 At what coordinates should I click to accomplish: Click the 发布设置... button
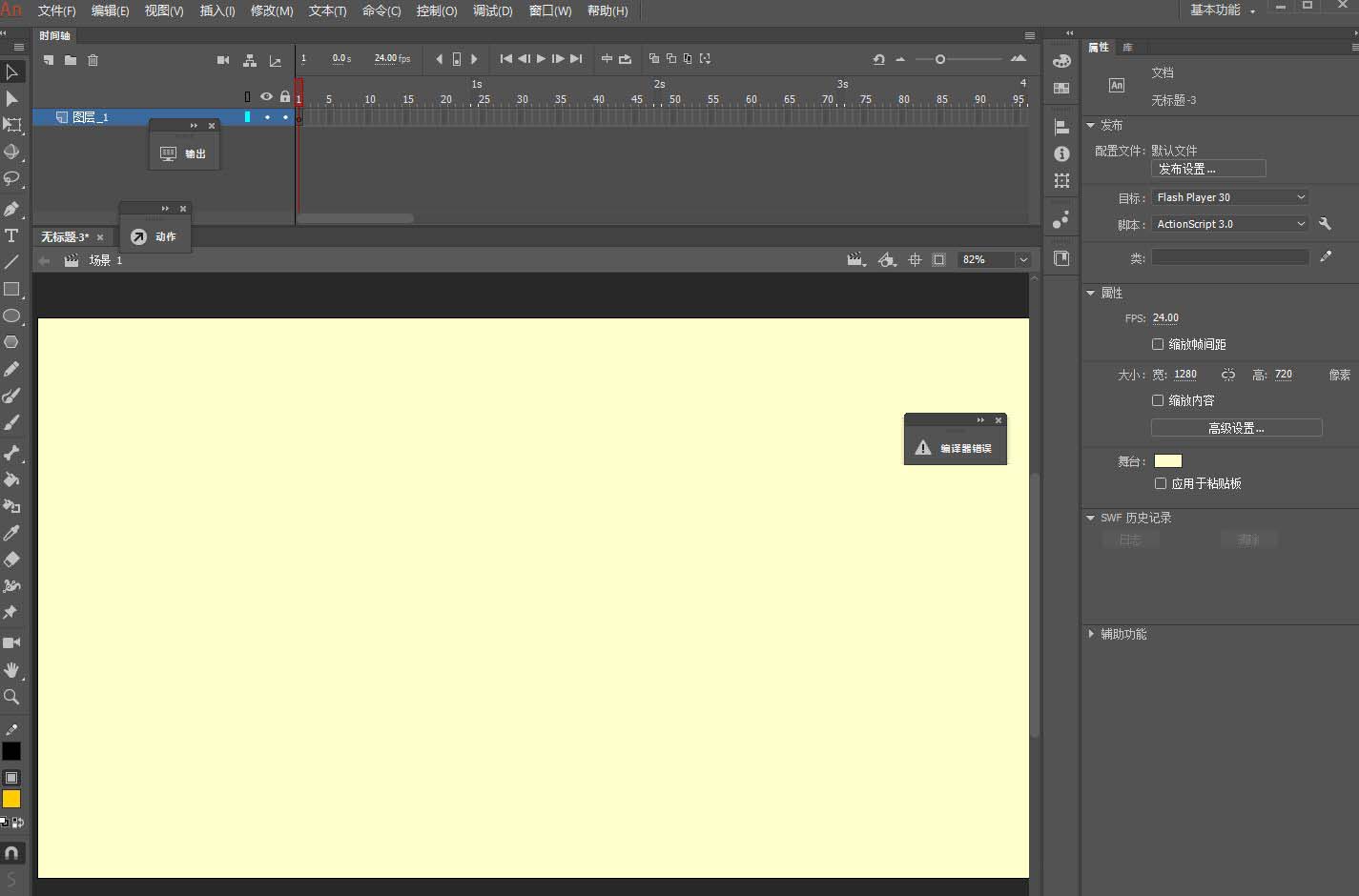1208,169
